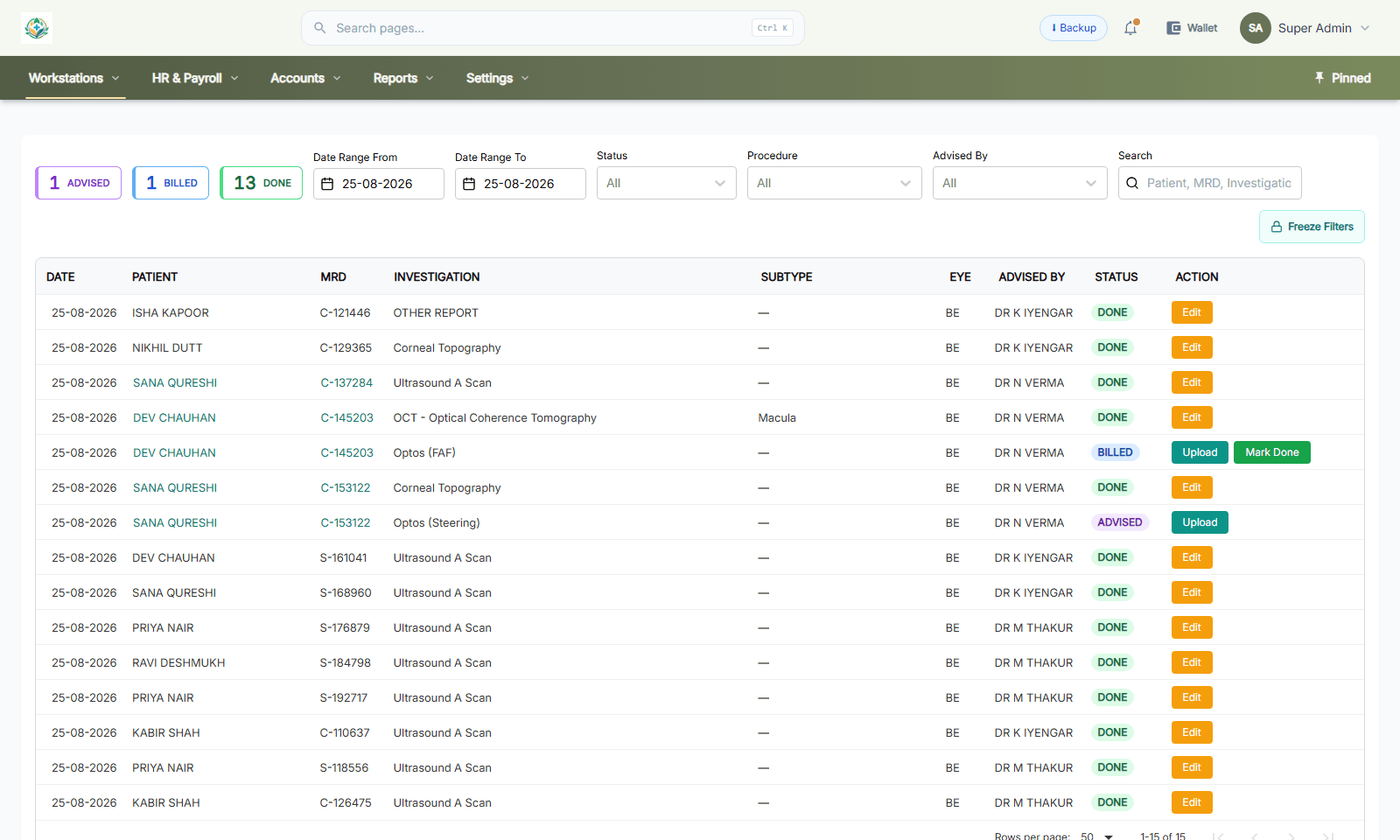The width and height of the screenshot is (1400, 840).
Task: Click the SA user avatar
Action: [x=1255, y=28]
